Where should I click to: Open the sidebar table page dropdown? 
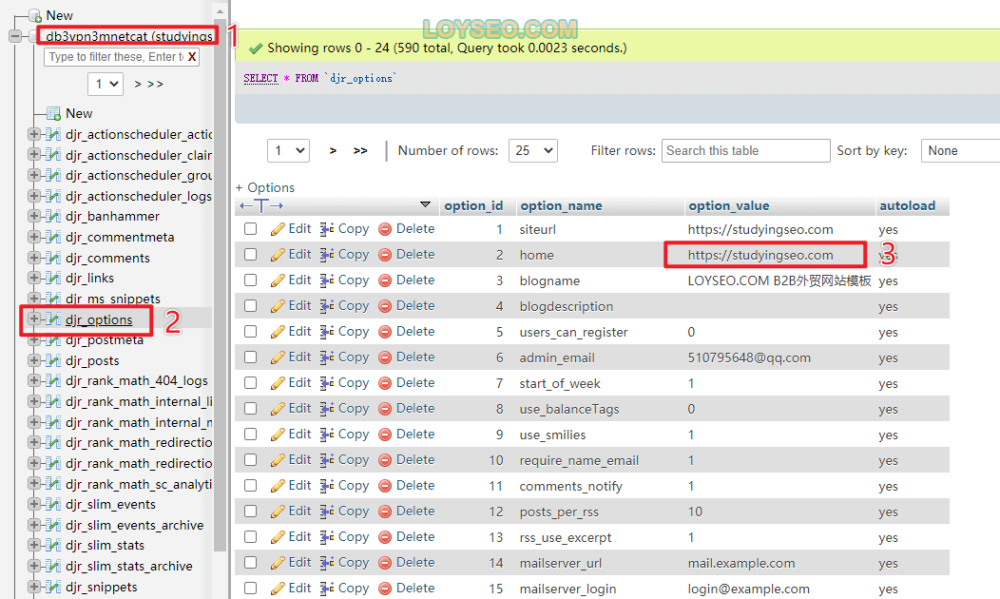point(105,84)
